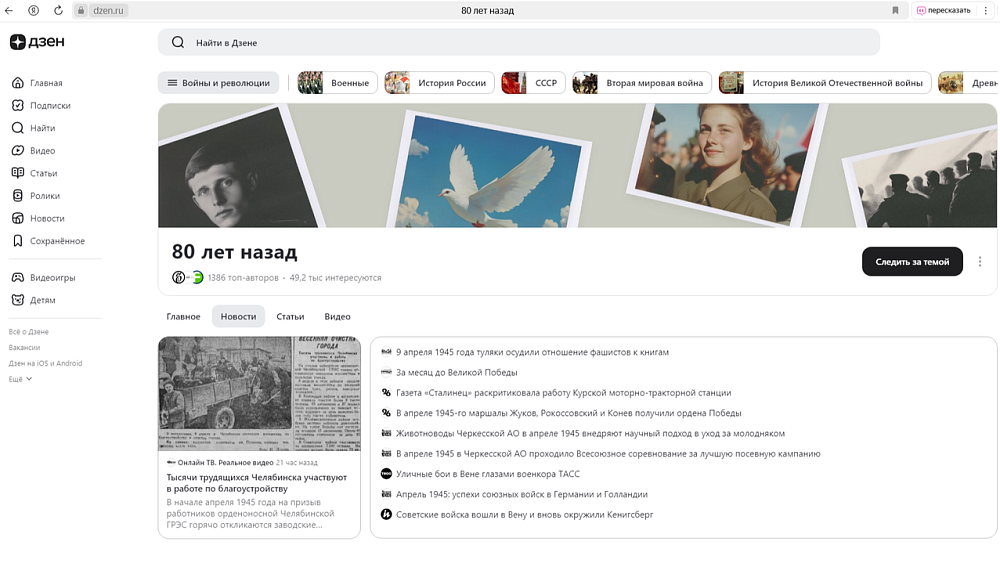Open news link За месяц до Великой Победы
This screenshot has height=563, width=1000.
point(456,373)
